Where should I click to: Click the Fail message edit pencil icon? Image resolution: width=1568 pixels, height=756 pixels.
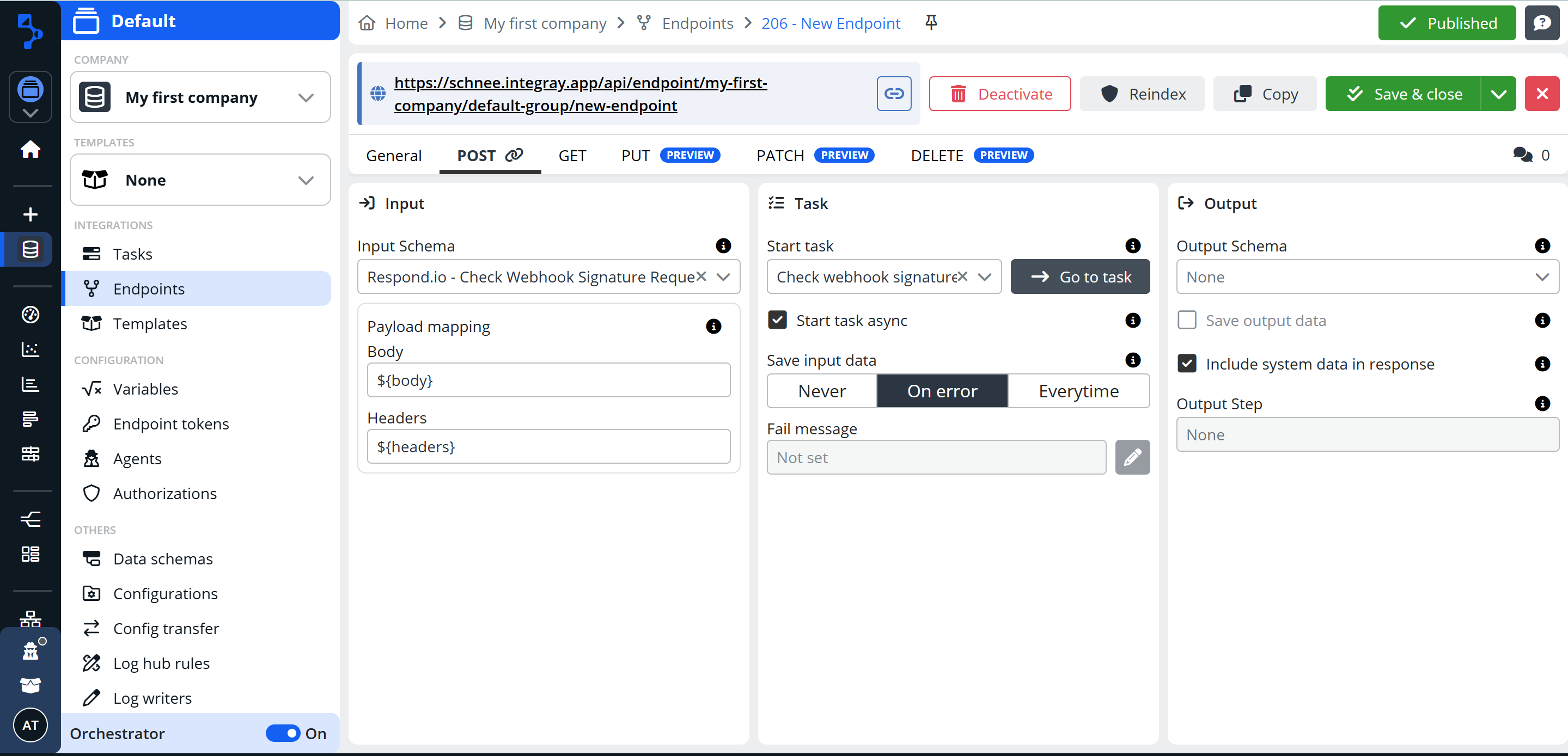tap(1132, 457)
